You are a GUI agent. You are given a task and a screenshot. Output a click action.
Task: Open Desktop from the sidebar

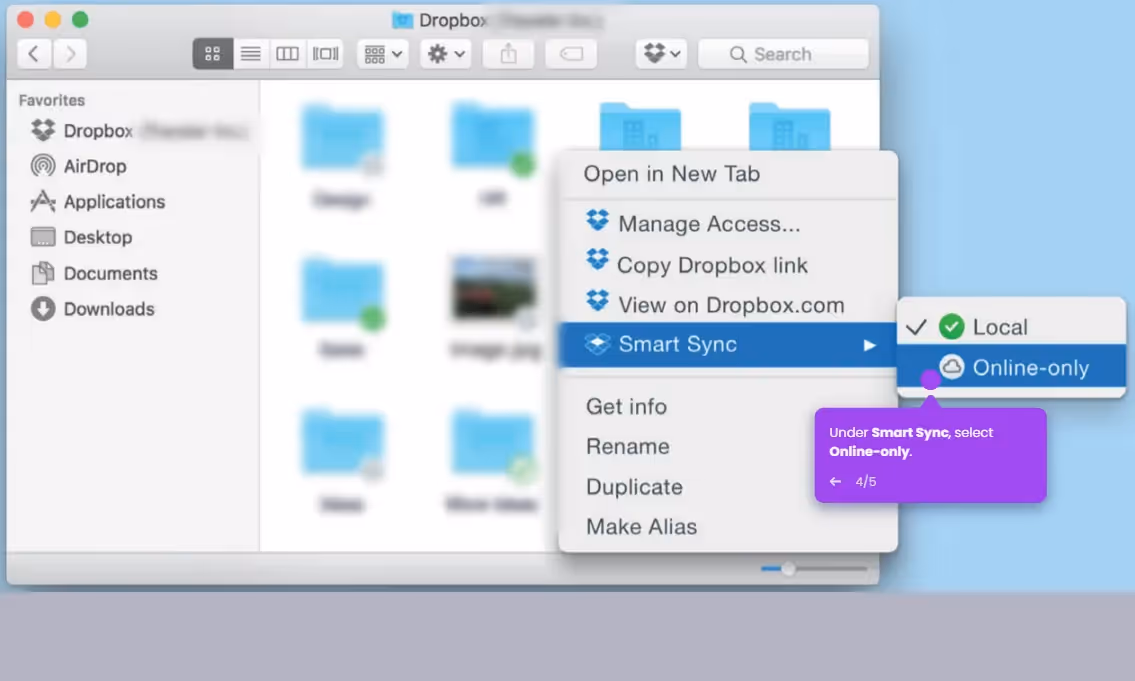[98, 237]
